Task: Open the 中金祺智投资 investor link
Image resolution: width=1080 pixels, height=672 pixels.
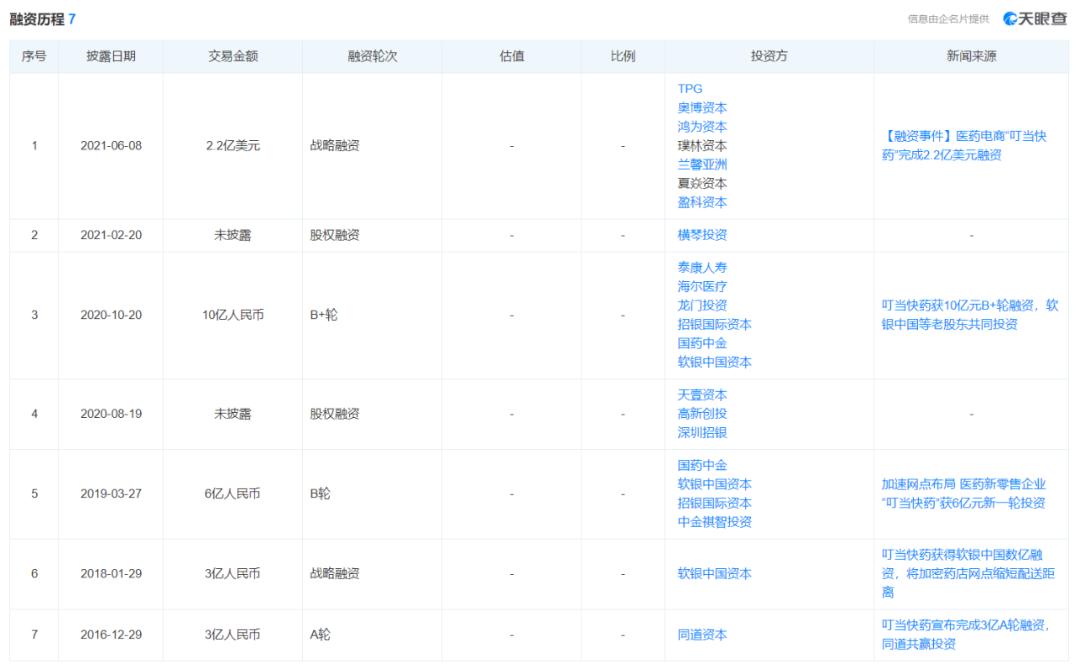Action: point(714,522)
